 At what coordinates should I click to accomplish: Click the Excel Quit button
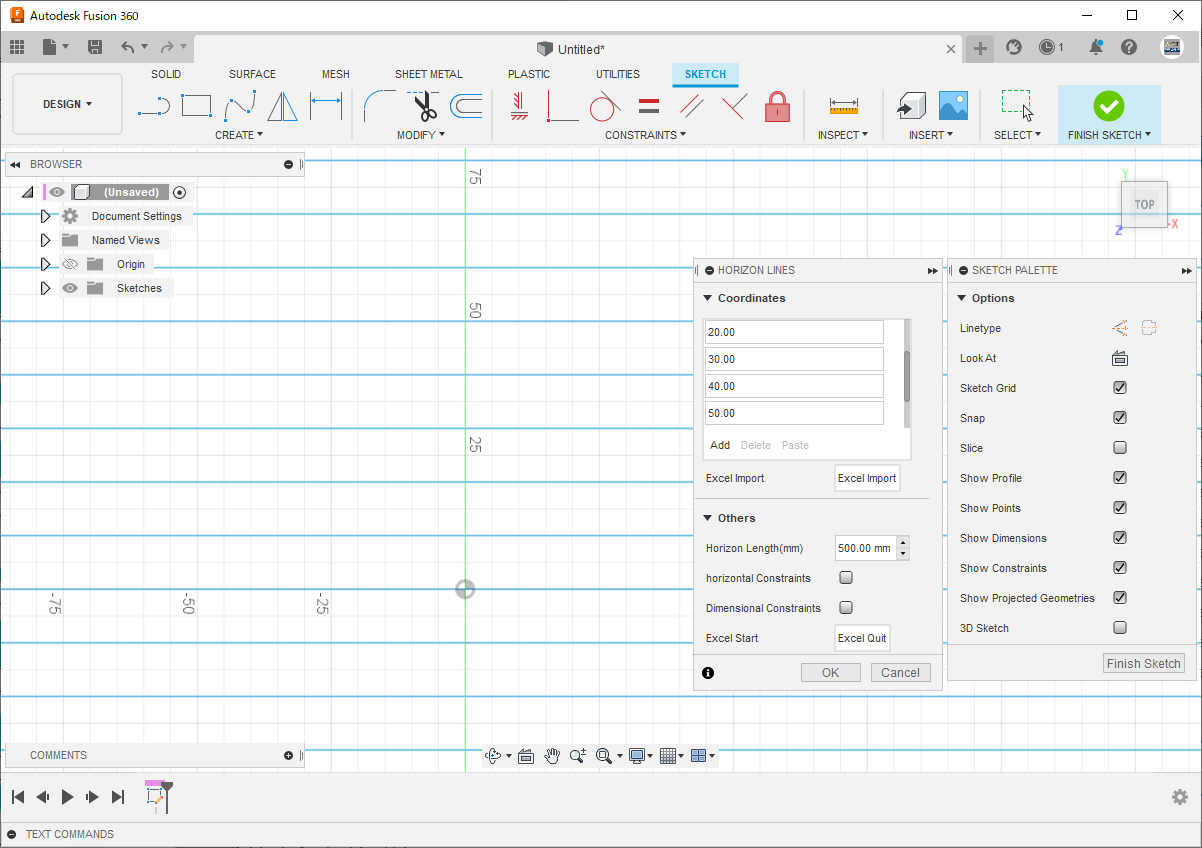[x=862, y=638]
